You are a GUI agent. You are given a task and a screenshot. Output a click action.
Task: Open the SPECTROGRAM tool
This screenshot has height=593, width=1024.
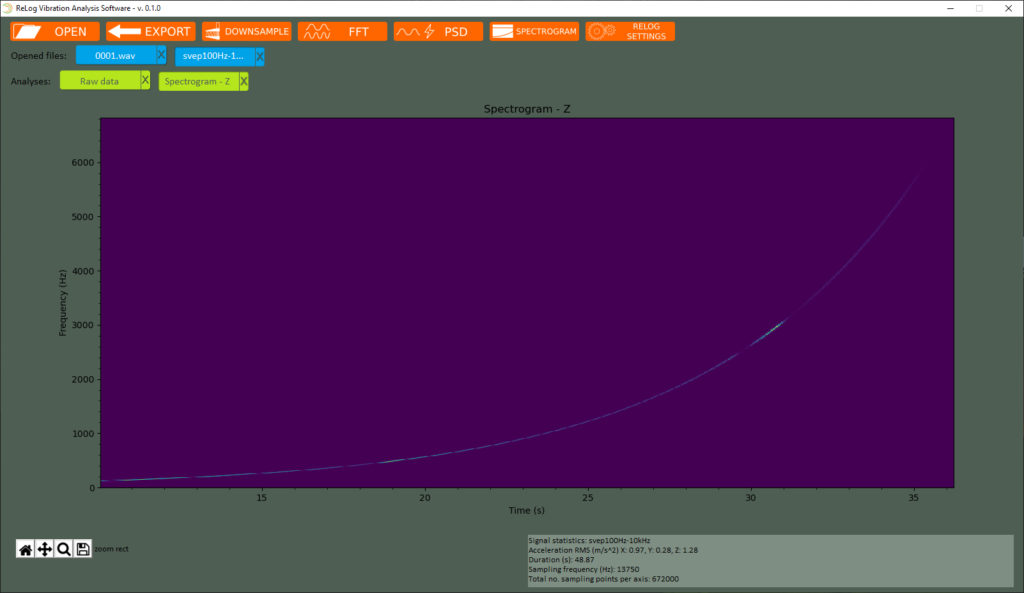pos(534,31)
